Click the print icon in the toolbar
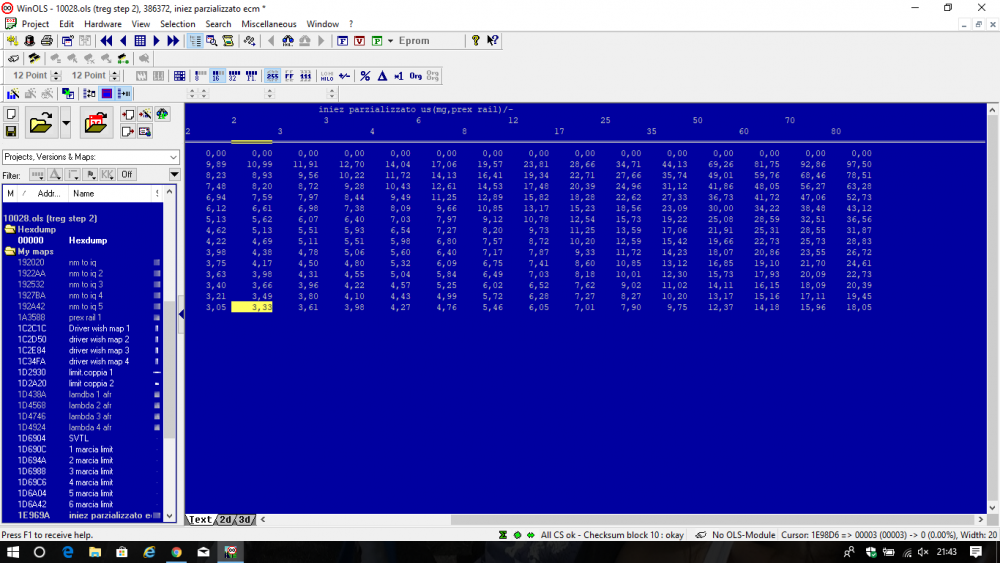Screen dimensions: 1000x563 (46, 41)
